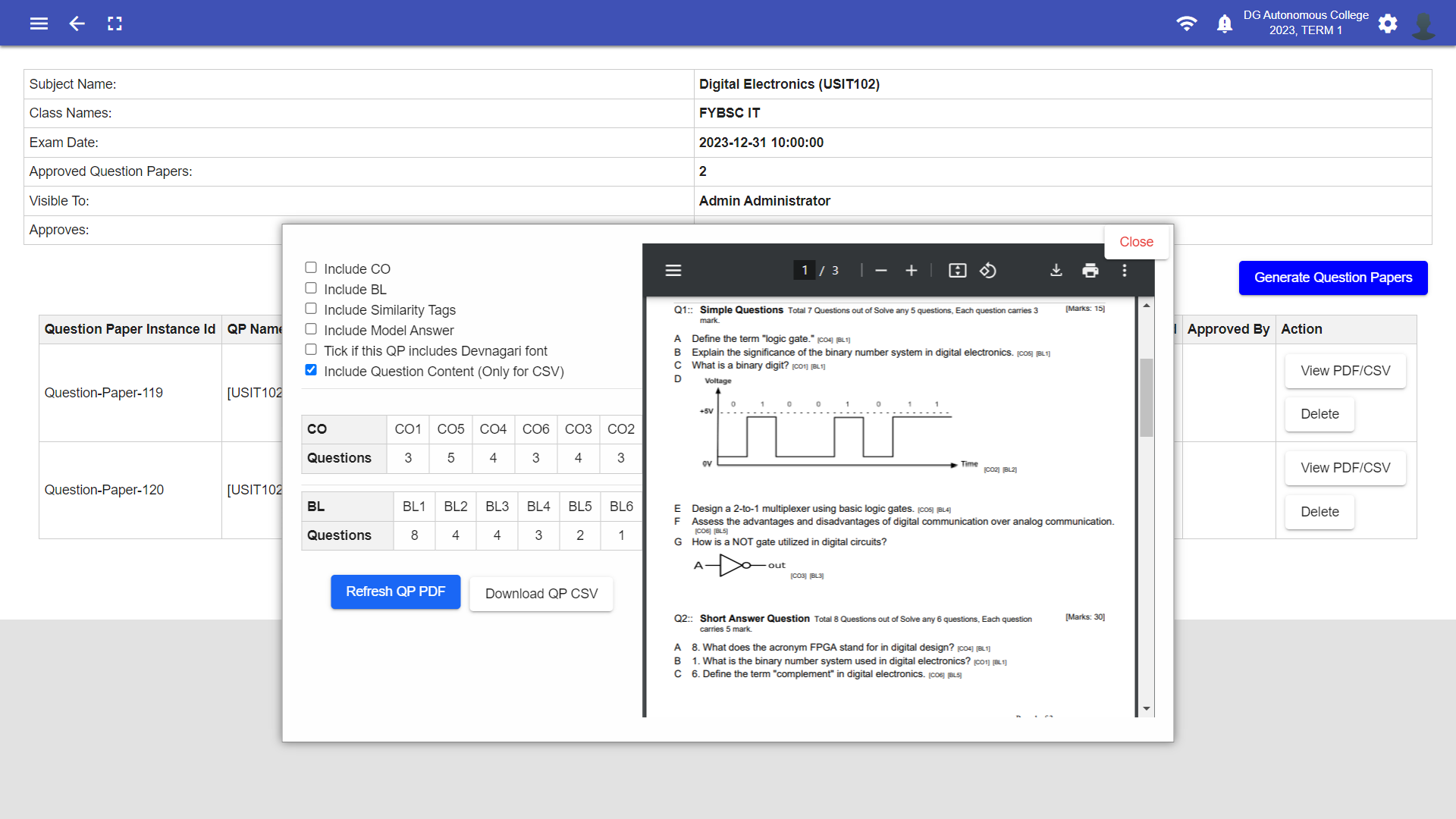Viewport: 1456px width, 819px height.
Task: Check Include Model Answer
Action: point(311,329)
